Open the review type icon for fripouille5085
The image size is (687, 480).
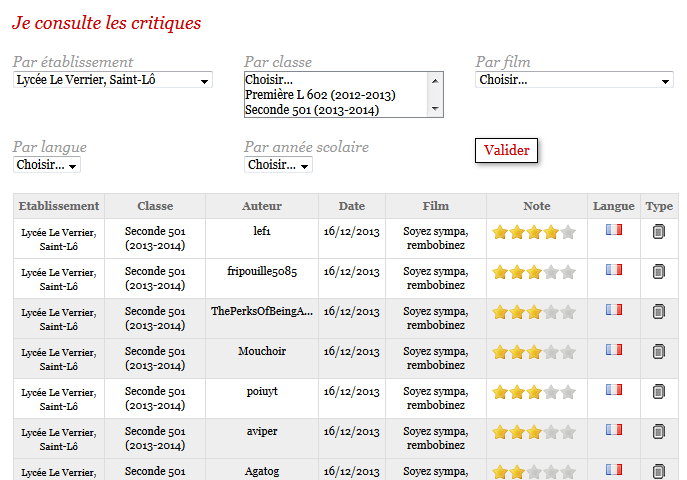tap(659, 272)
